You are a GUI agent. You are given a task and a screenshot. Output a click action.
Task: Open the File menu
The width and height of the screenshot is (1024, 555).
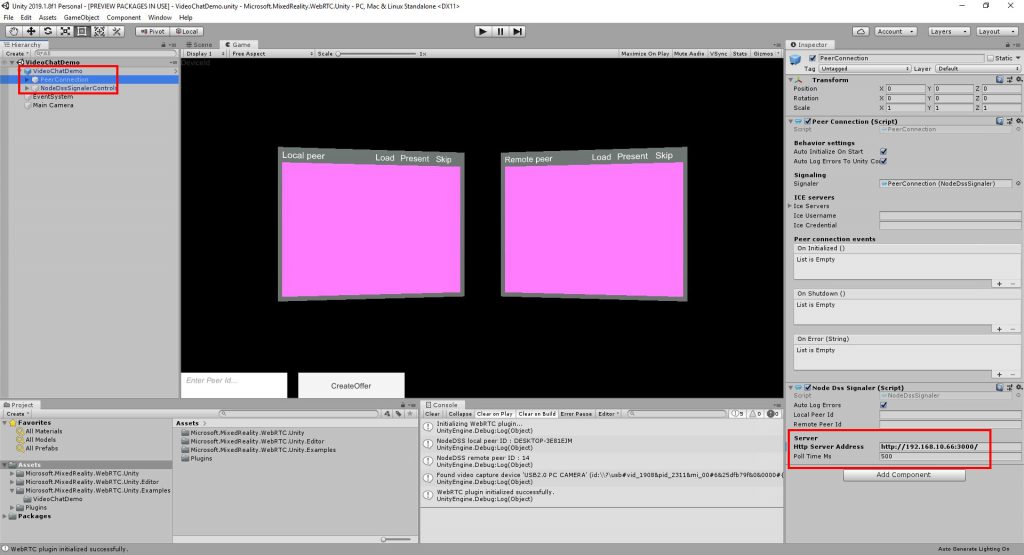pos(8,18)
